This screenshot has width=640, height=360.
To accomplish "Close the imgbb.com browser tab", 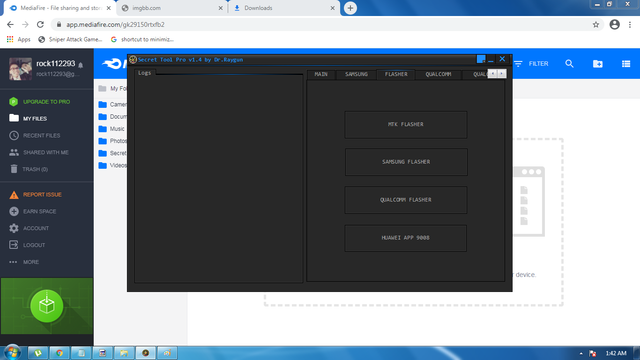I will point(220,8).
